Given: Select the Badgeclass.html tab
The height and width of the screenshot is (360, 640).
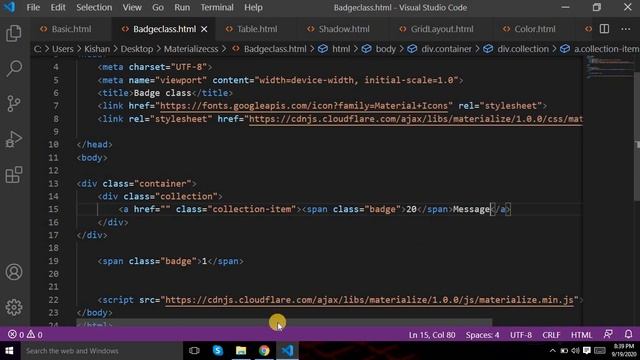Looking at the screenshot, I should [164, 29].
